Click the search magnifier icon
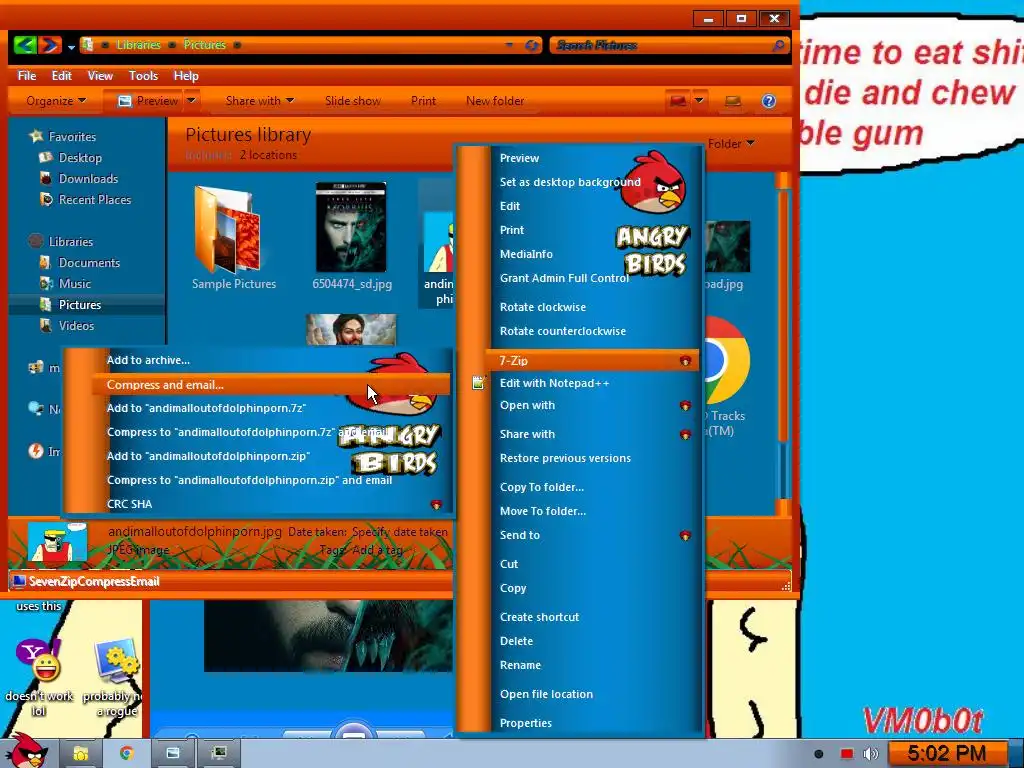Viewport: 1024px width, 768px height. (x=778, y=45)
